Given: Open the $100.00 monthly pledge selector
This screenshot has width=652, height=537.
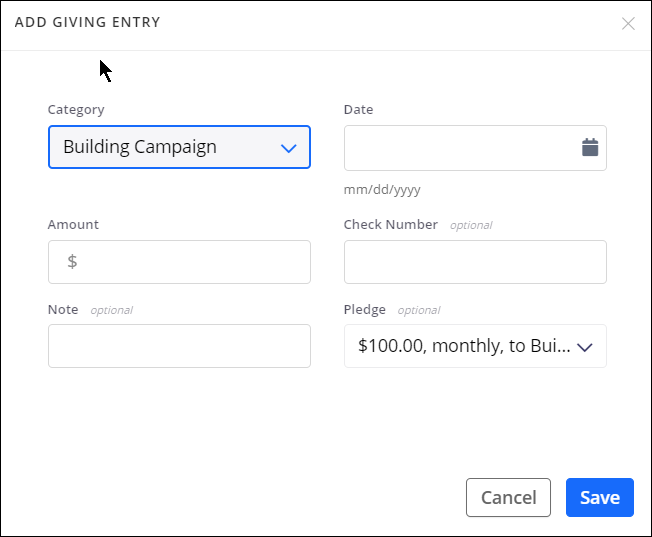Looking at the screenshot, I should point(465,347).
